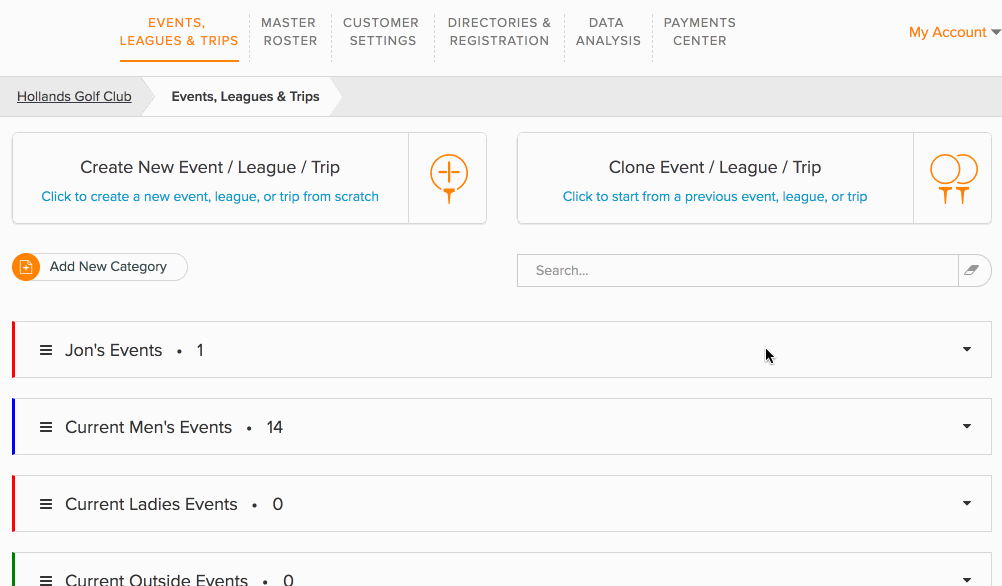Go to the Master Roster tab

pos(289,32)
